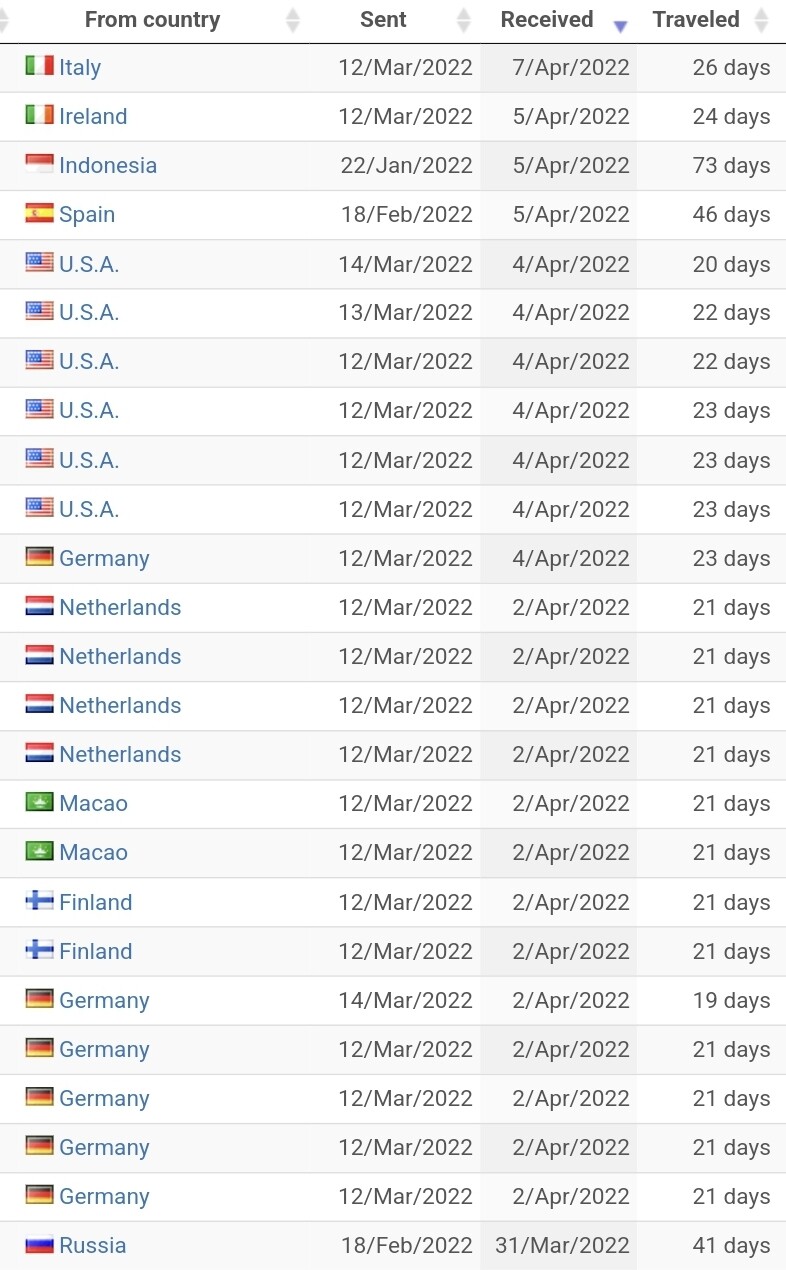Screen dimensions: 786x1270
Task: Select the 31/Mar/2022 received date cell
Action: click(x=562, y=1245)
